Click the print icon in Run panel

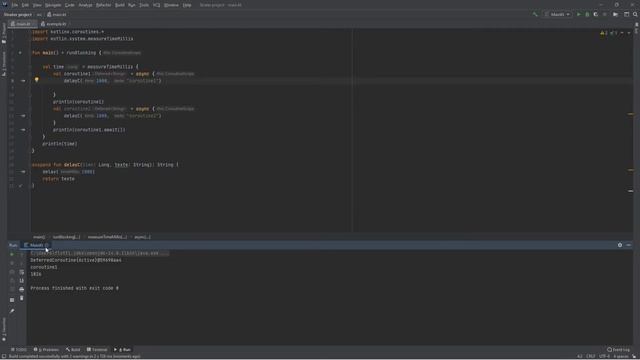point(22,289)
